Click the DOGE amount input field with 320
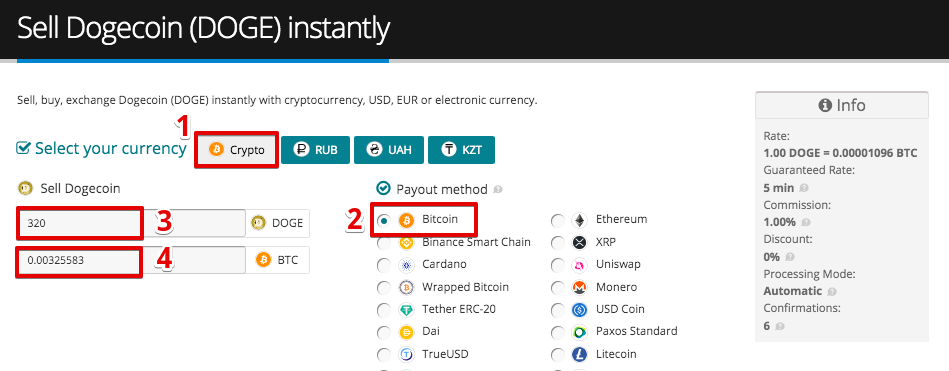The height and width of the screenshot is (371, 949). coord(131,223)
